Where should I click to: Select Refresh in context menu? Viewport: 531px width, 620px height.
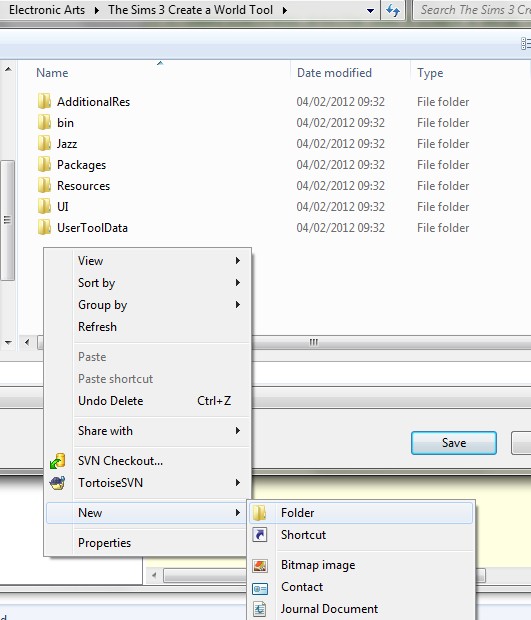(x=148, y=327)
